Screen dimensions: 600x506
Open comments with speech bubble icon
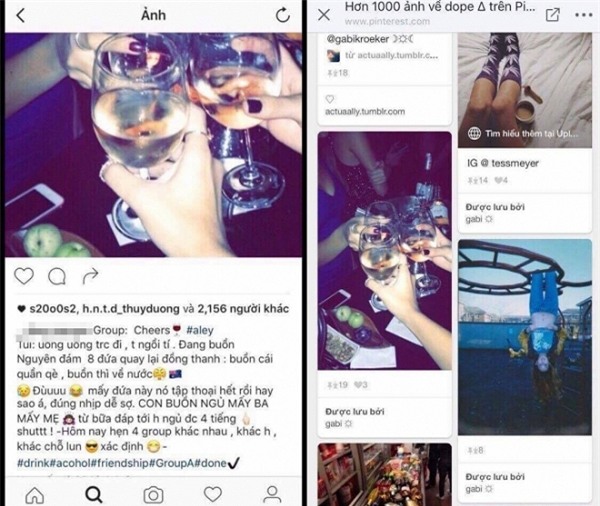pos(57,276)
